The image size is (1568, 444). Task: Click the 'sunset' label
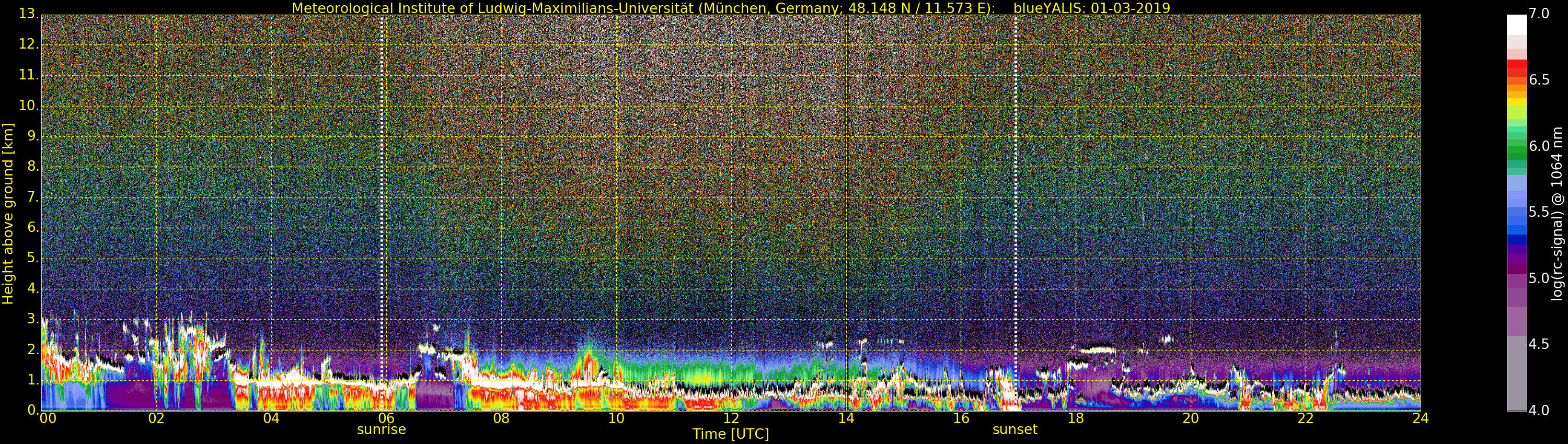pyautogui.click(x=1014, y=429)
